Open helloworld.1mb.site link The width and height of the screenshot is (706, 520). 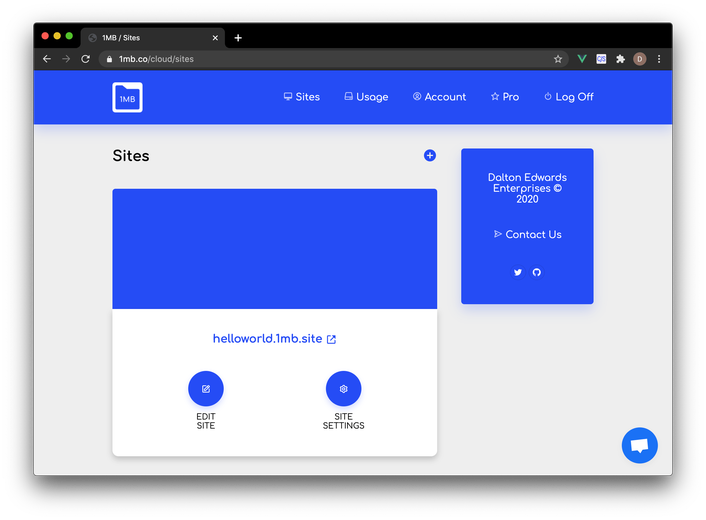274,339
